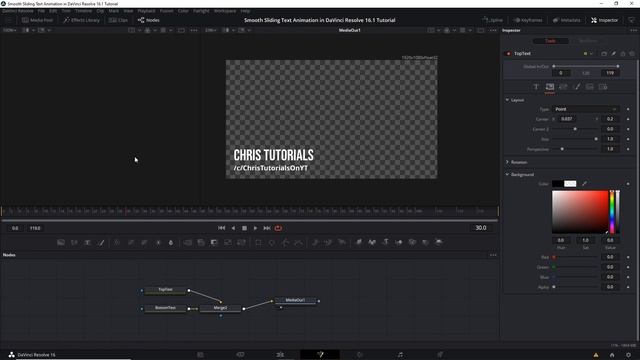Select the Merge2 node
The width and height of the screenshot is (640, 360).
coord(220,308)
